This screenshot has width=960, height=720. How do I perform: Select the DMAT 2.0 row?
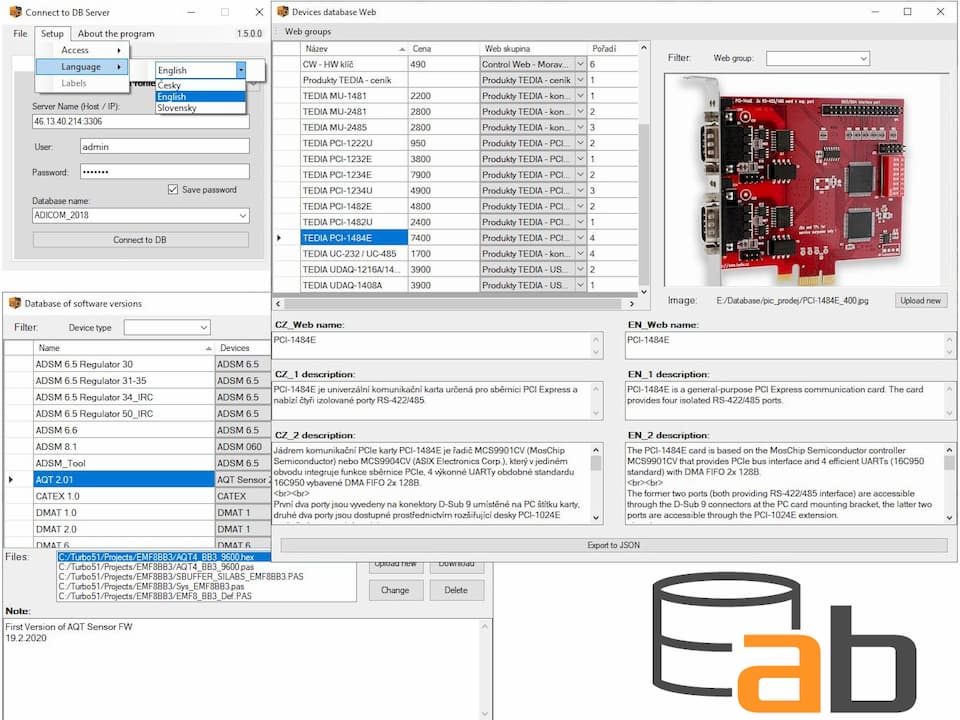point(137,530)
